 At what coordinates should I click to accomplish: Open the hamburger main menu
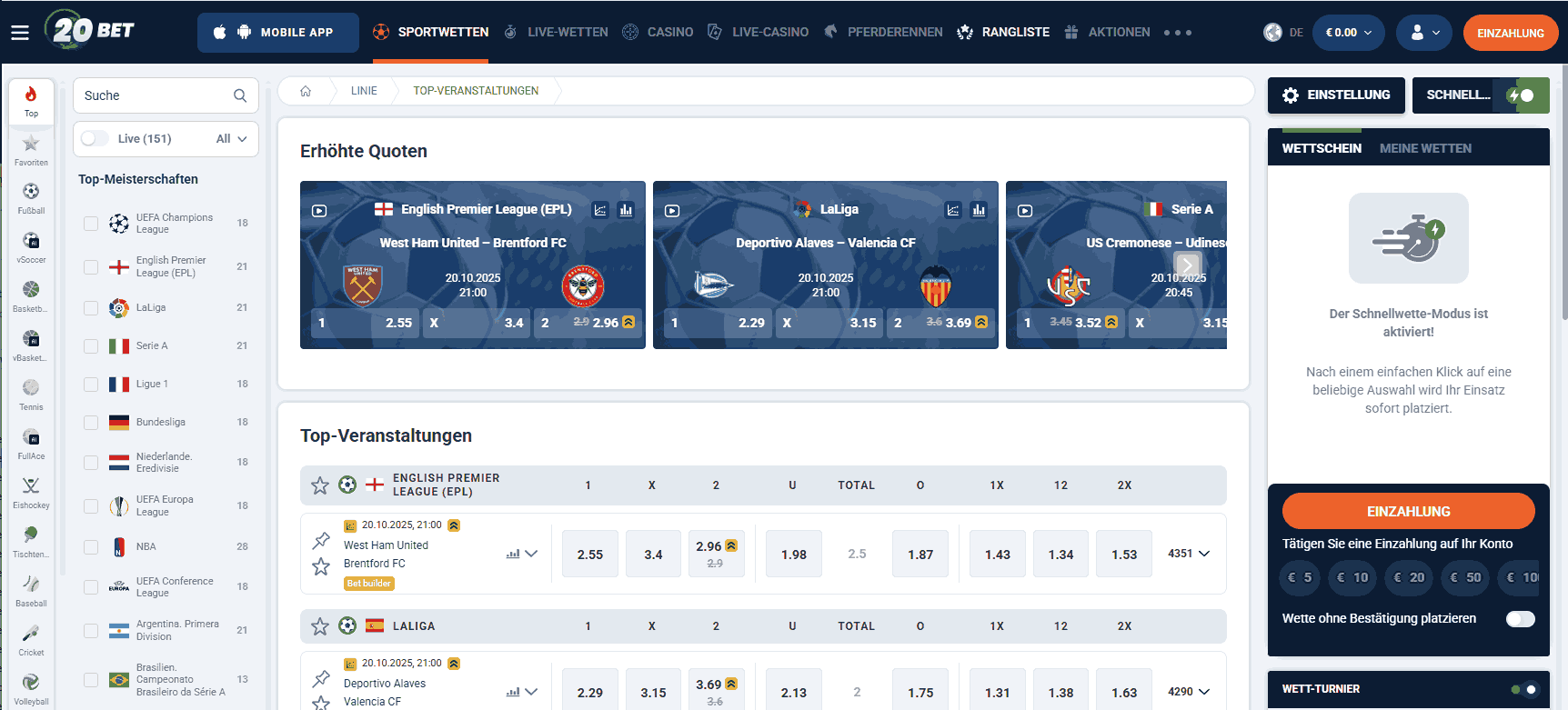(x=20, y=33)
